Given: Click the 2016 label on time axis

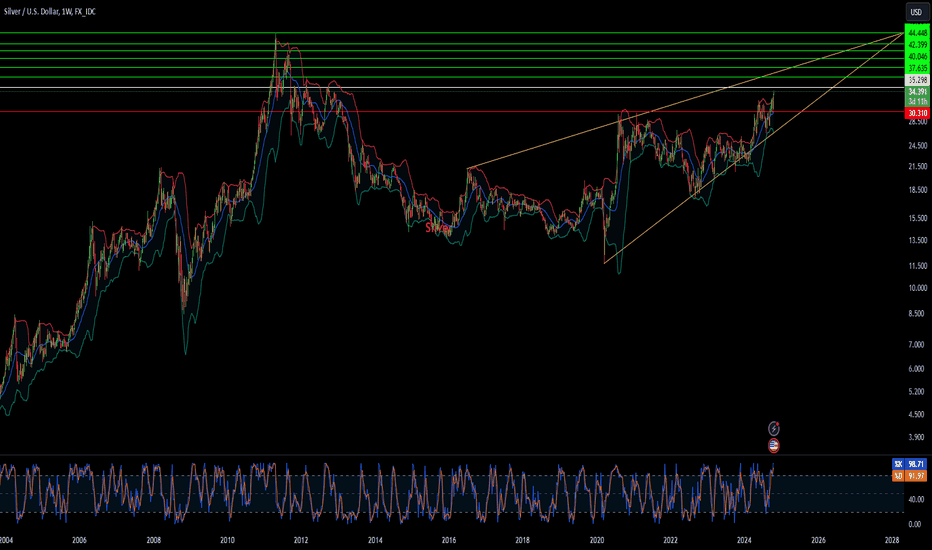Looking at the screenshot, I should 449,540.
